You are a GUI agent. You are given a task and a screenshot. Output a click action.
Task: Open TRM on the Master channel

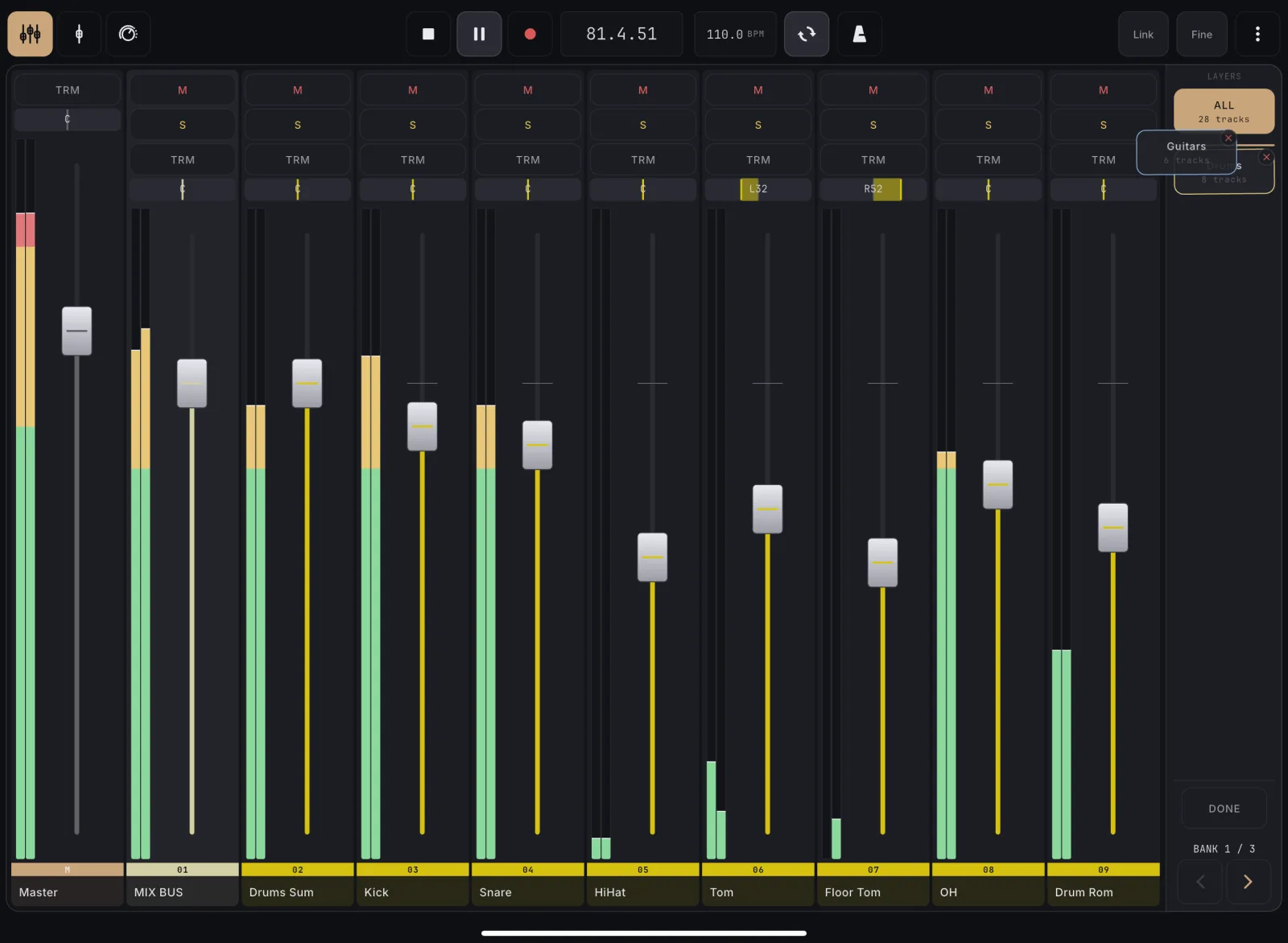(68, 90)
